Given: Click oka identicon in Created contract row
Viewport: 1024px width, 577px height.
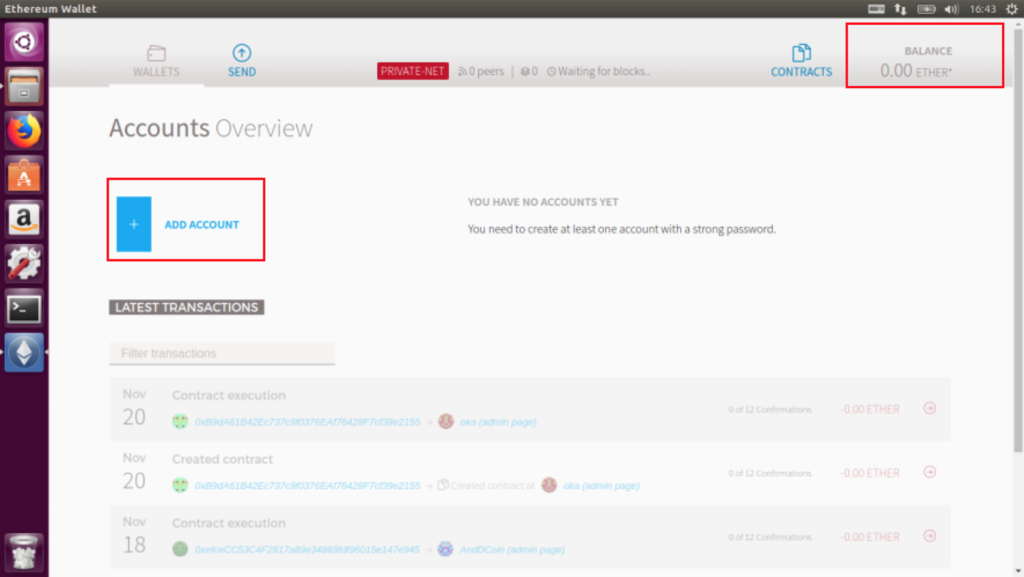Looking at the screenshot, I should pyautogui.click(x=549, y=485).
